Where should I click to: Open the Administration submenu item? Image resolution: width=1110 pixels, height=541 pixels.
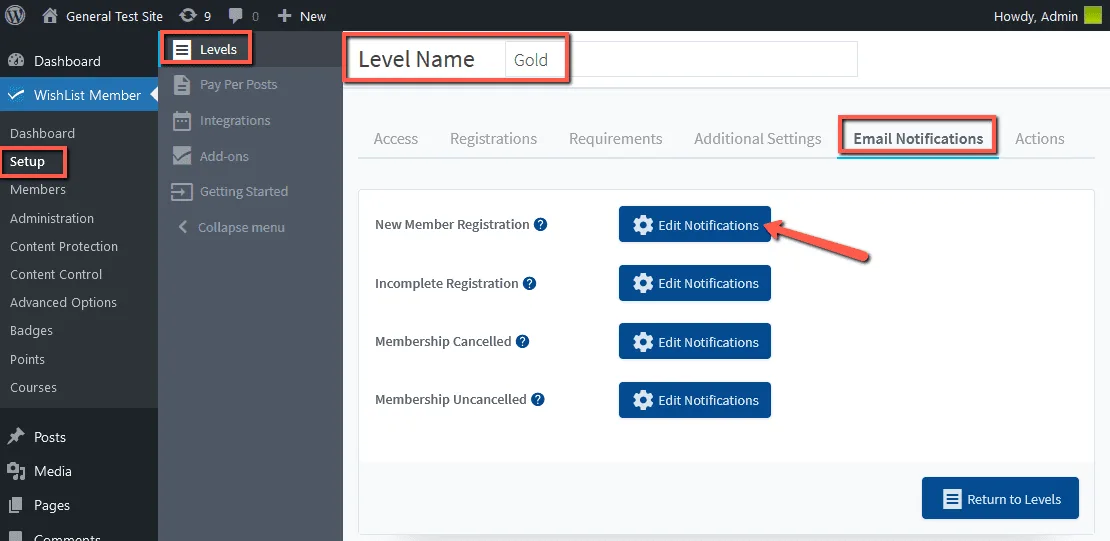point(52,218)
